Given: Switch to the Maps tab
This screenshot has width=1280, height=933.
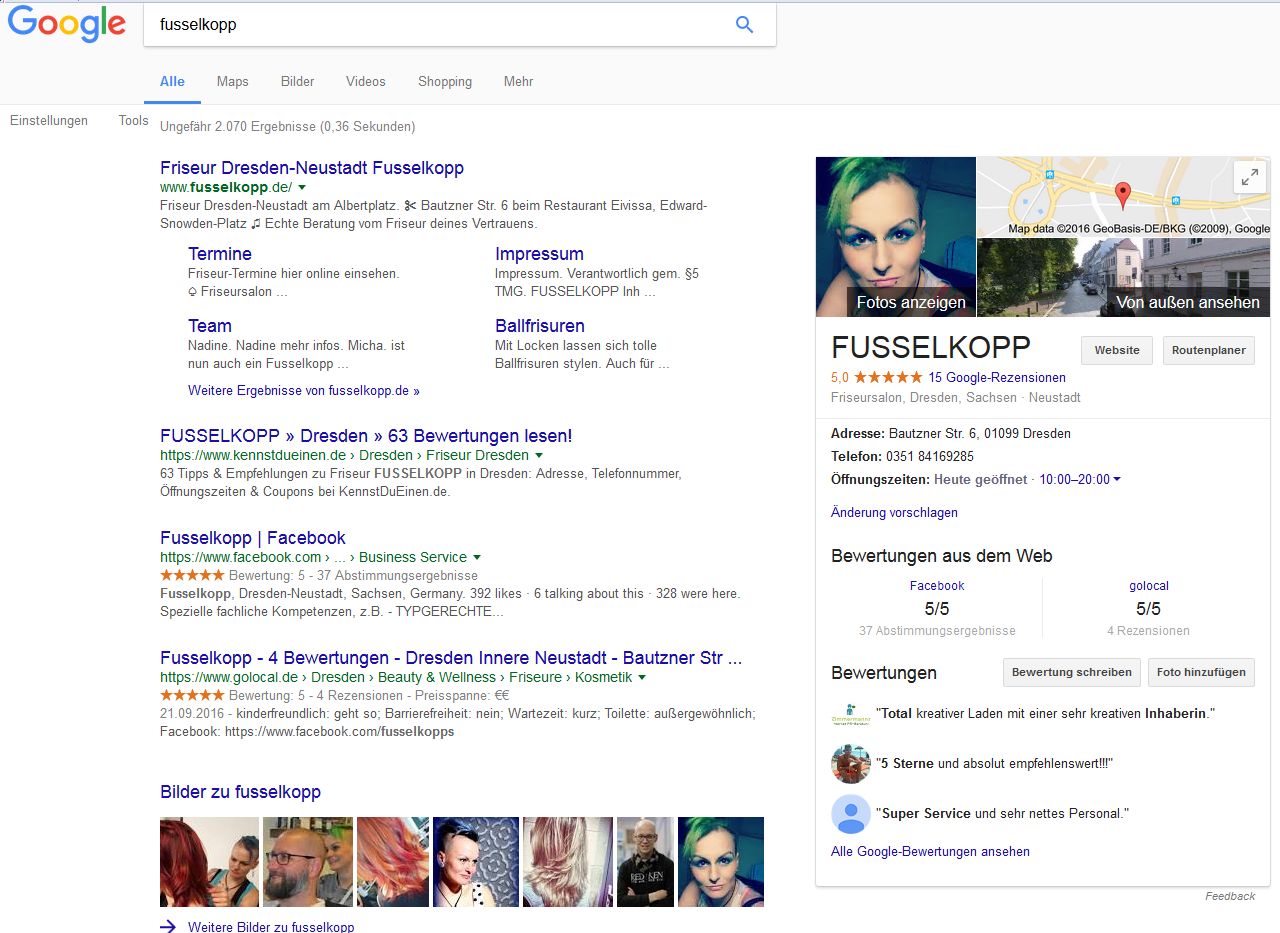Looking at the screenshot, I should pyautogui.click(x=233, y=81).
